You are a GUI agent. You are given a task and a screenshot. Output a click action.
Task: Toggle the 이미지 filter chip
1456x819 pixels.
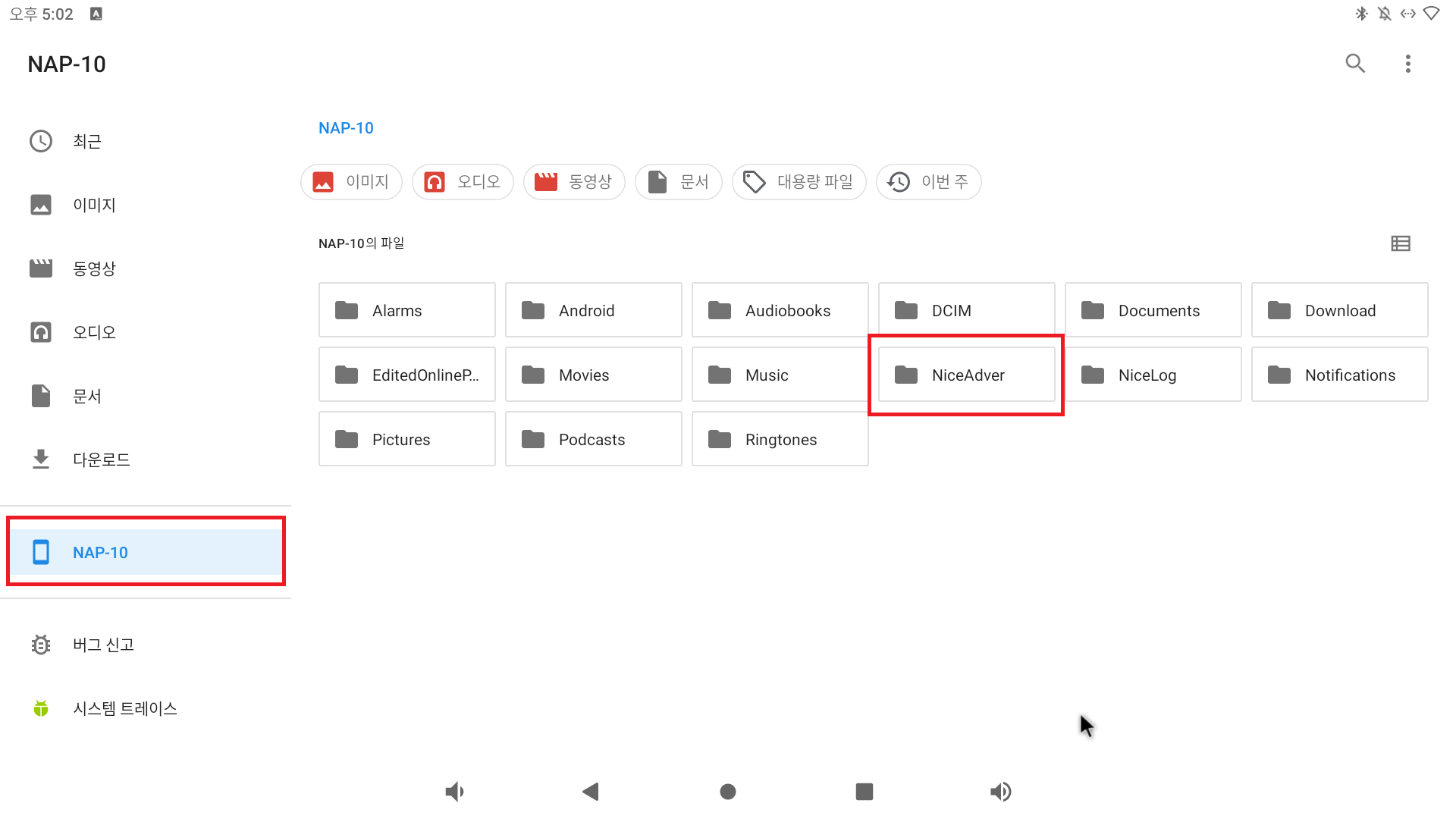[351, 182]
